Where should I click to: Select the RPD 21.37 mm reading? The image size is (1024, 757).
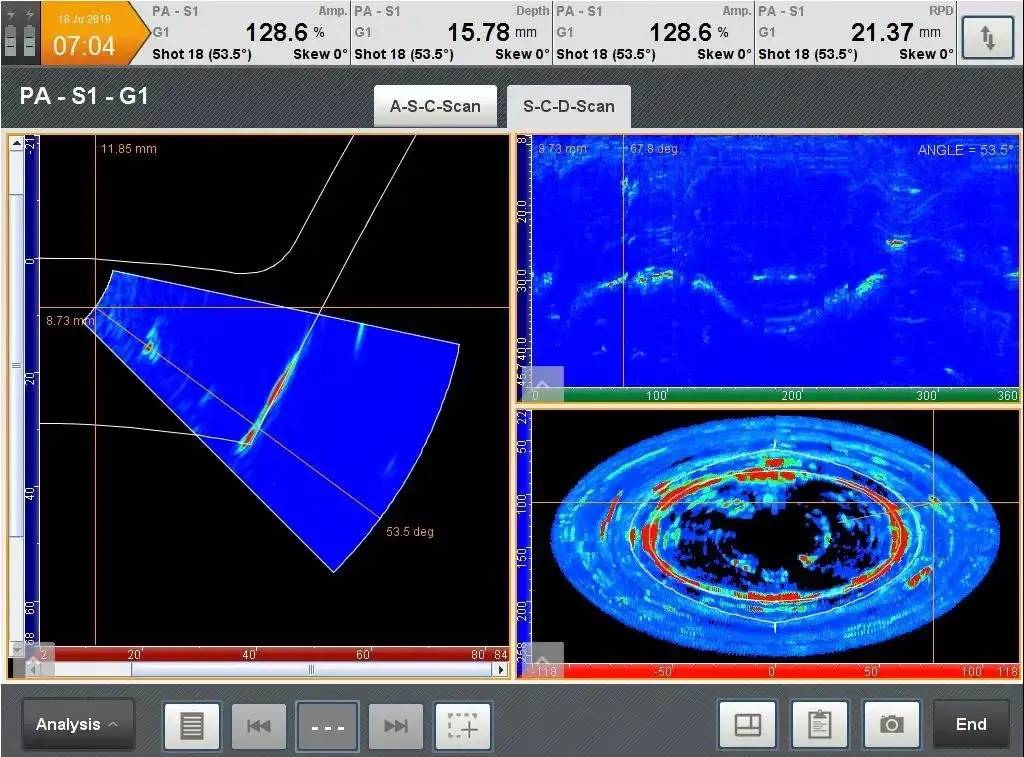coord(855,33)
